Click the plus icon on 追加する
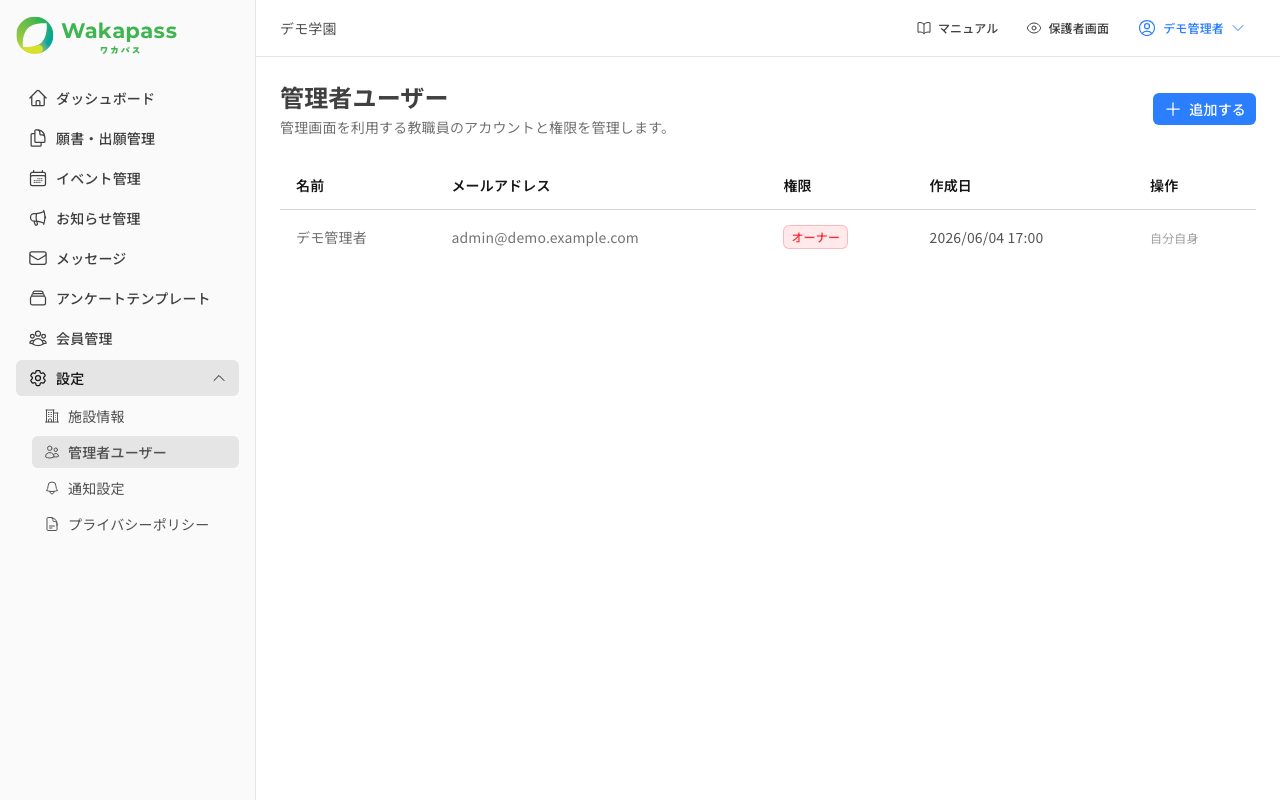The height and width of the screenshot is (800, 1280). click(1173, 109)
